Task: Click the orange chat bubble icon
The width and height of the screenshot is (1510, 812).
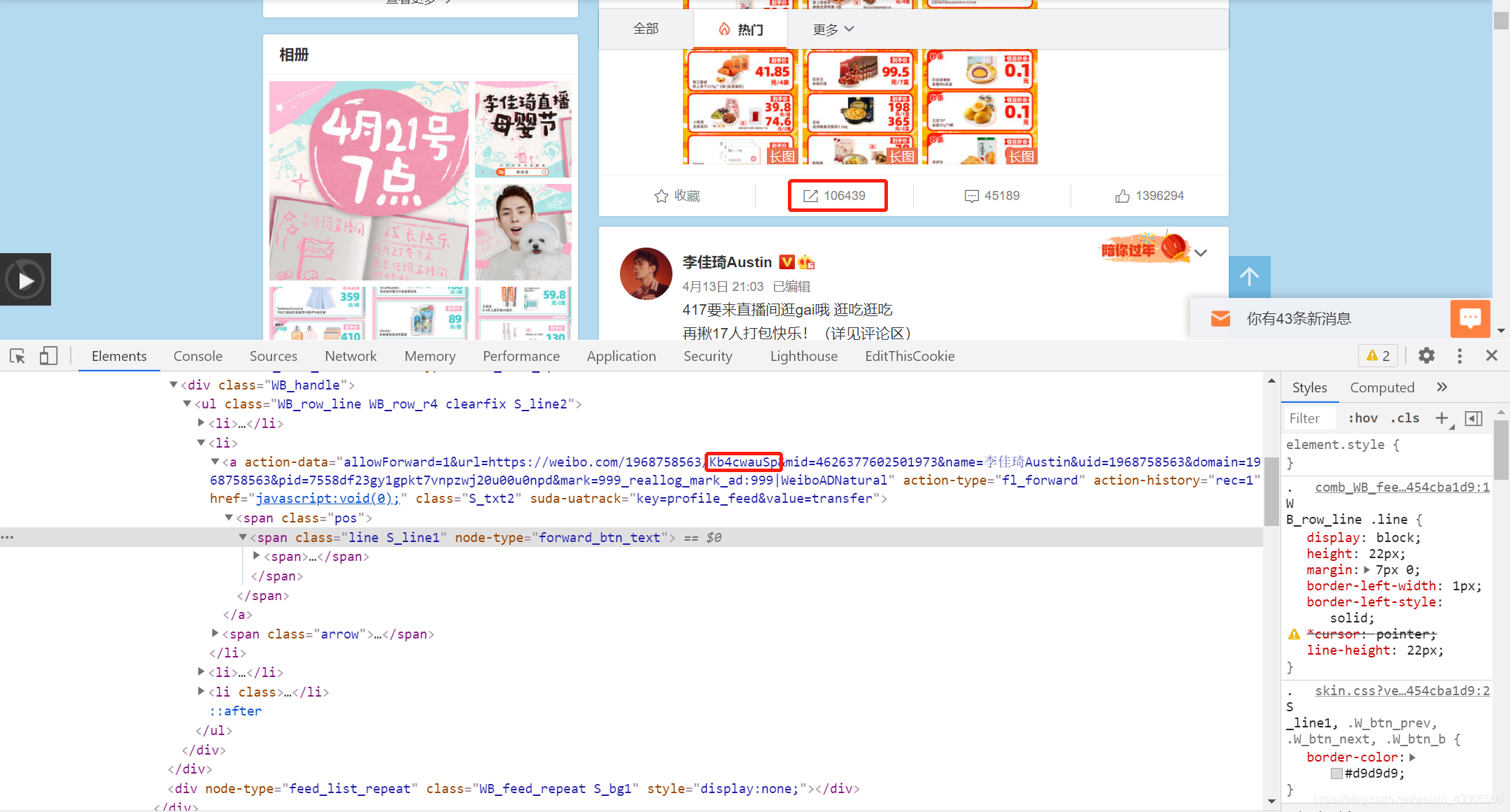Action: pos(1470,319)
